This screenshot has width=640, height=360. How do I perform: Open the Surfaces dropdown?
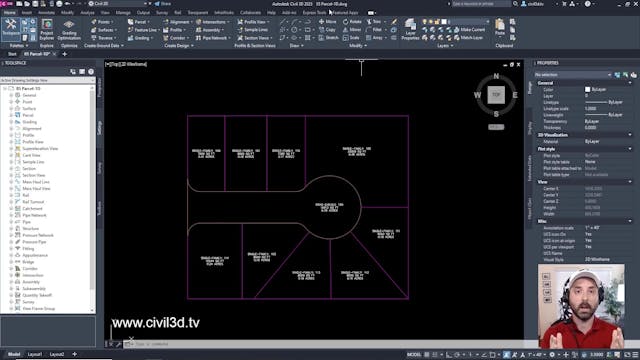click(x=104, y=30)
